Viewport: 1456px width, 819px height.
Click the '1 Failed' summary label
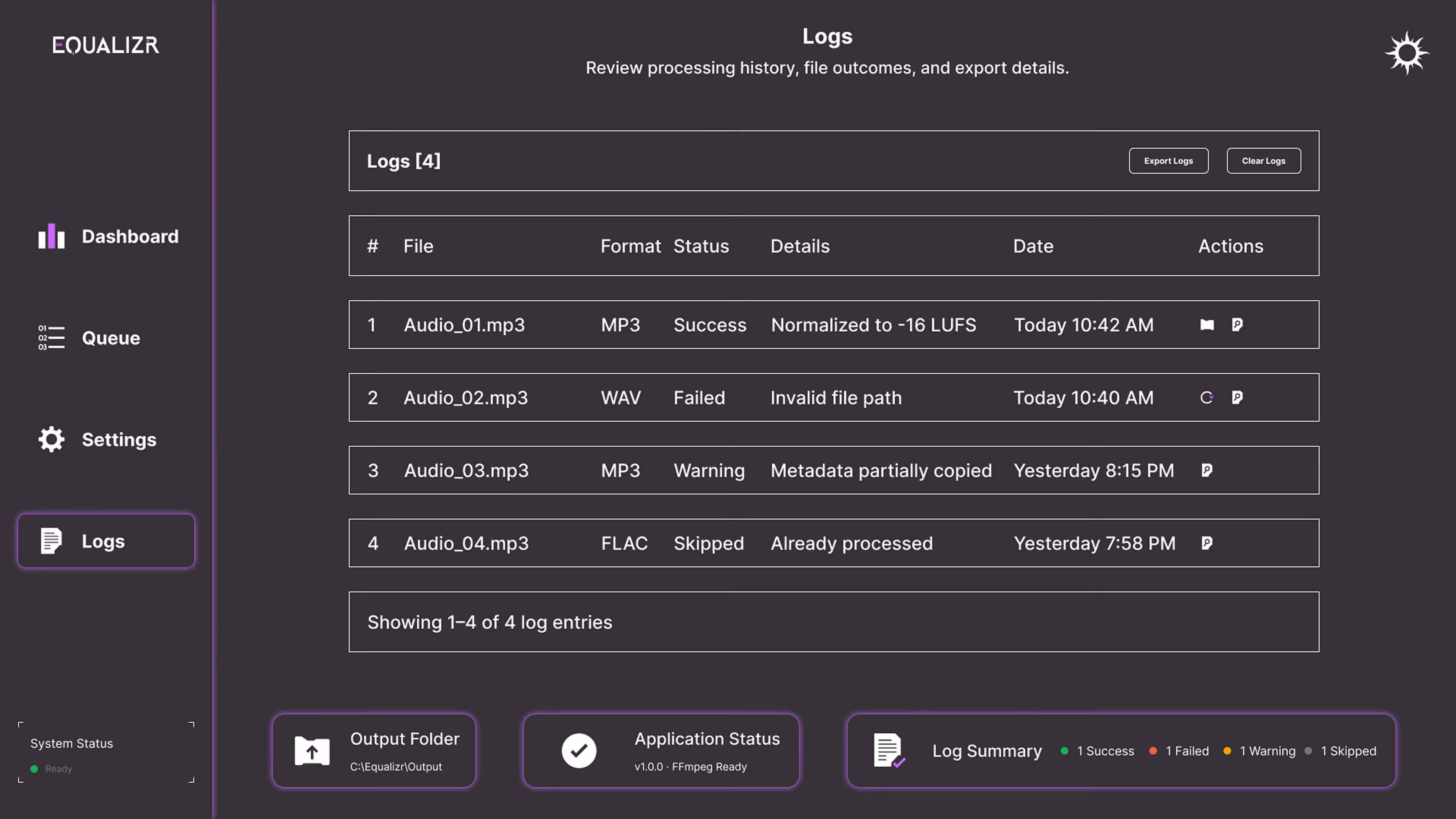click(x=1187, y=751)
